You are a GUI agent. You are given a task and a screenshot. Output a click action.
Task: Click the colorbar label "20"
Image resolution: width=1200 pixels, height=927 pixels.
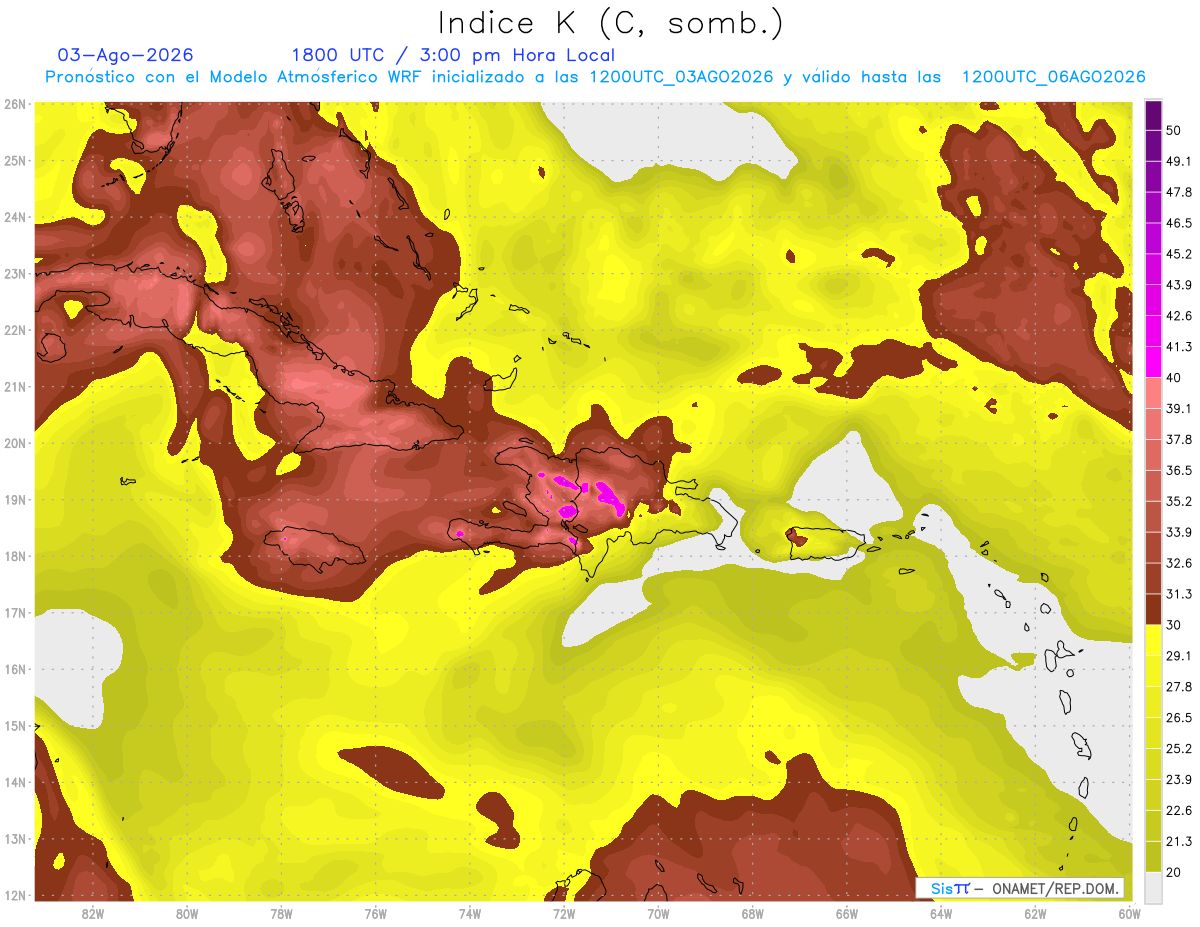1174,873
